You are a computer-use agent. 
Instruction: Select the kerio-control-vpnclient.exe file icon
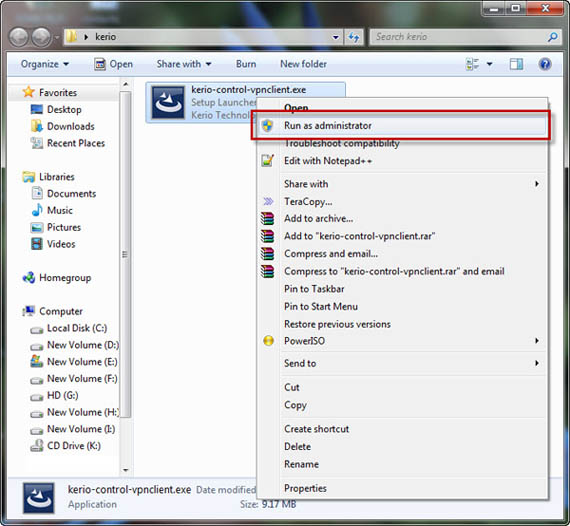(x=168, y=103)
